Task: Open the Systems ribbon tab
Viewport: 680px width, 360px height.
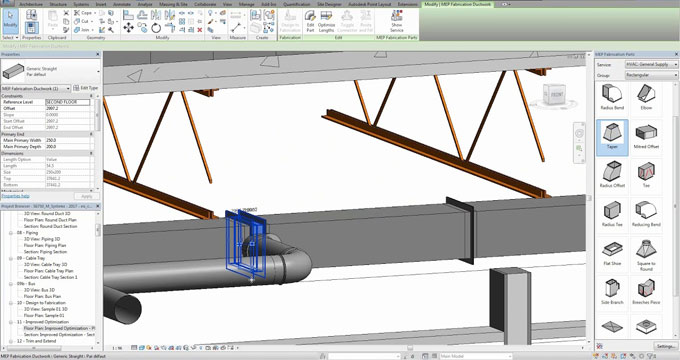Action: [x=81, y=4]
